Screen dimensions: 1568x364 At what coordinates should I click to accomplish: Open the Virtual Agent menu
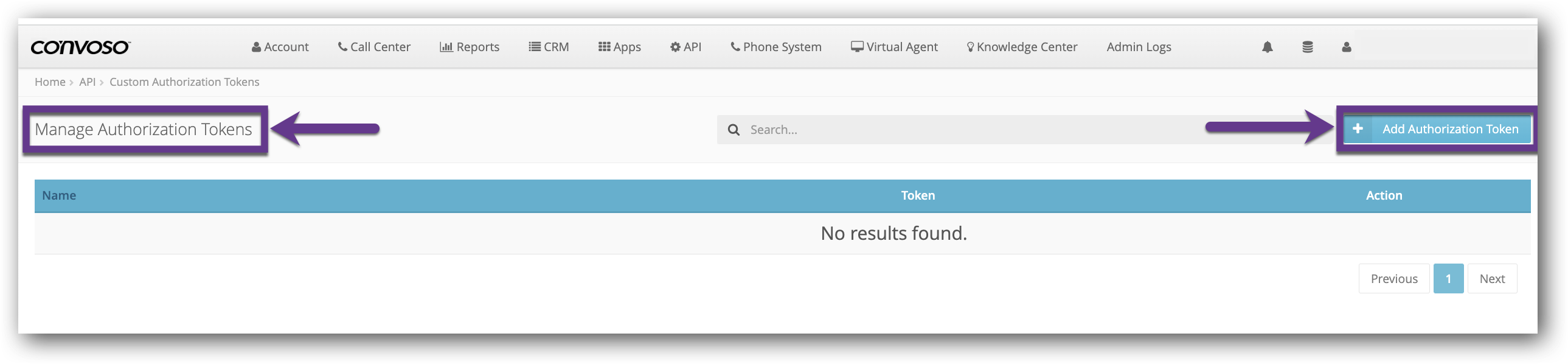click(894, 47)
